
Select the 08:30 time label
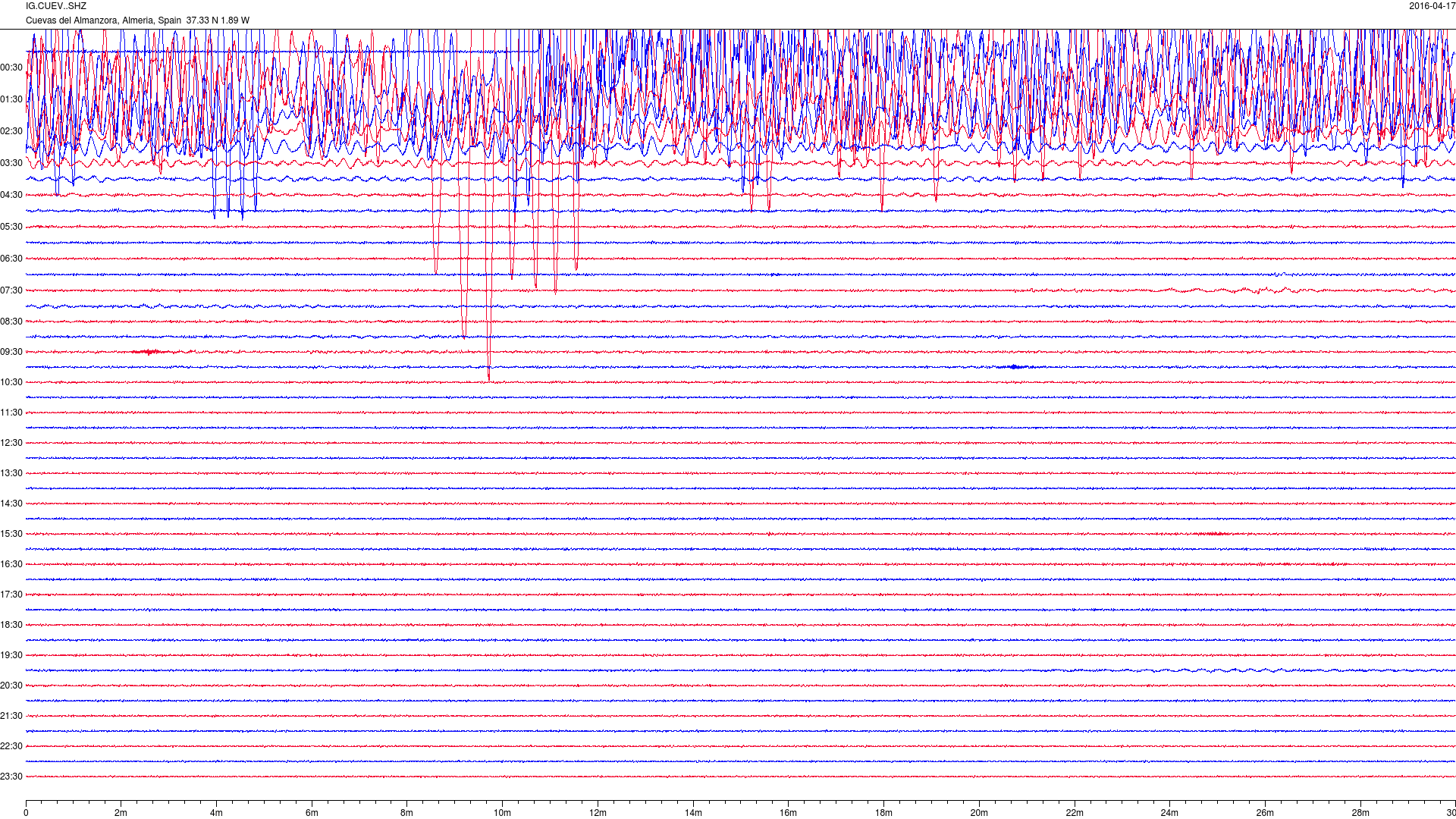[x=11, y=322]
